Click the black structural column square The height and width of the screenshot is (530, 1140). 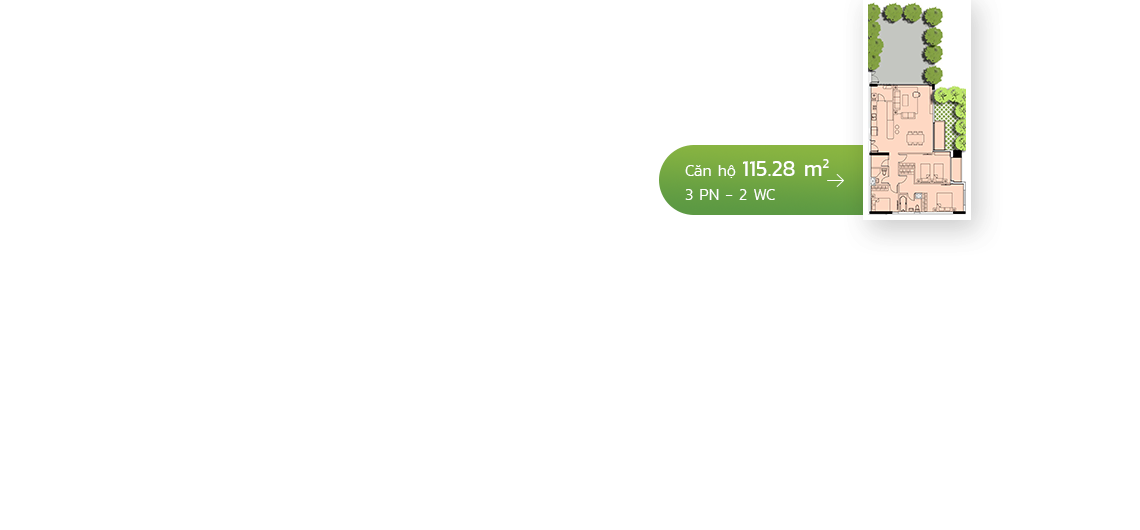tap(957, 153)
